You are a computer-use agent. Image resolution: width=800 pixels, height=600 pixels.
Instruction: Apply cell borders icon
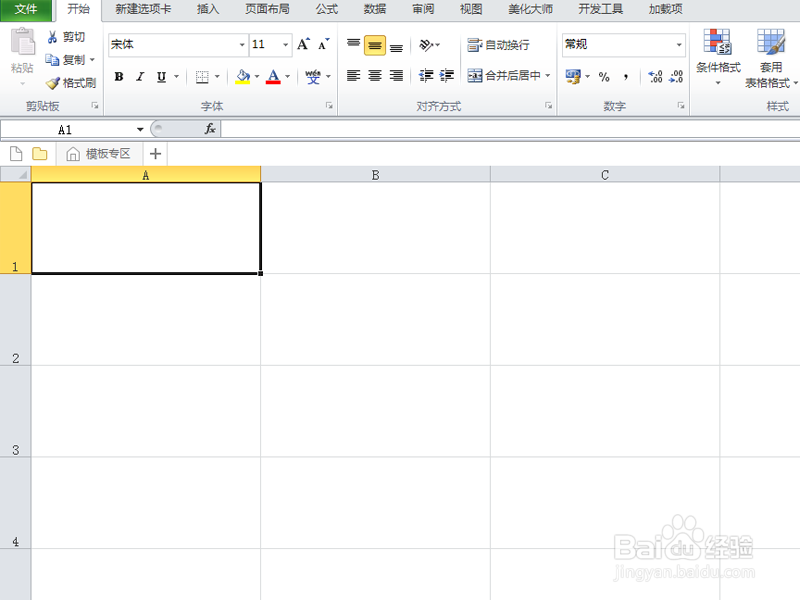click(x=202, y=77)
